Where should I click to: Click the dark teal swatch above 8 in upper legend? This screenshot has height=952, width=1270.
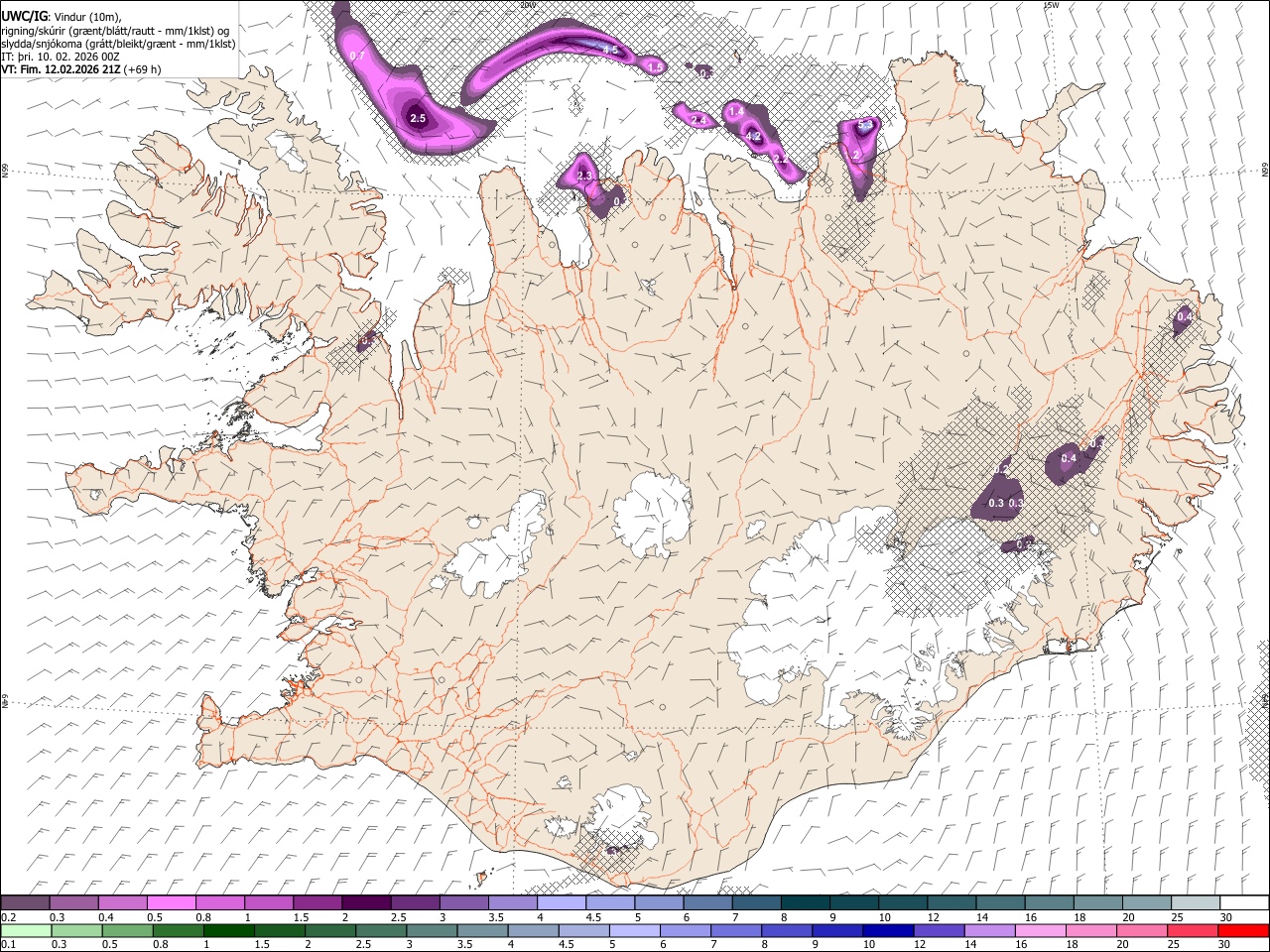click(806, 902)
